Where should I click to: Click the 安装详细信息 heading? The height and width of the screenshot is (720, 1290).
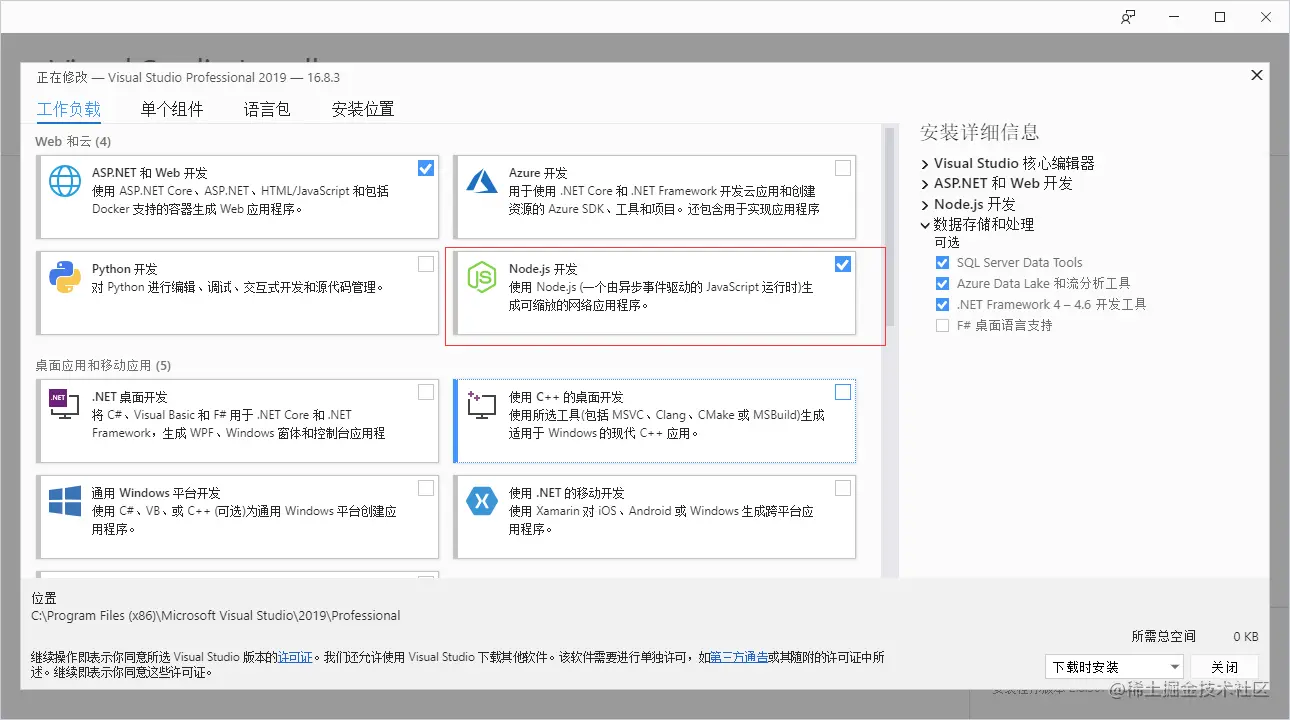pyautogui.click(x=980, y=133)
